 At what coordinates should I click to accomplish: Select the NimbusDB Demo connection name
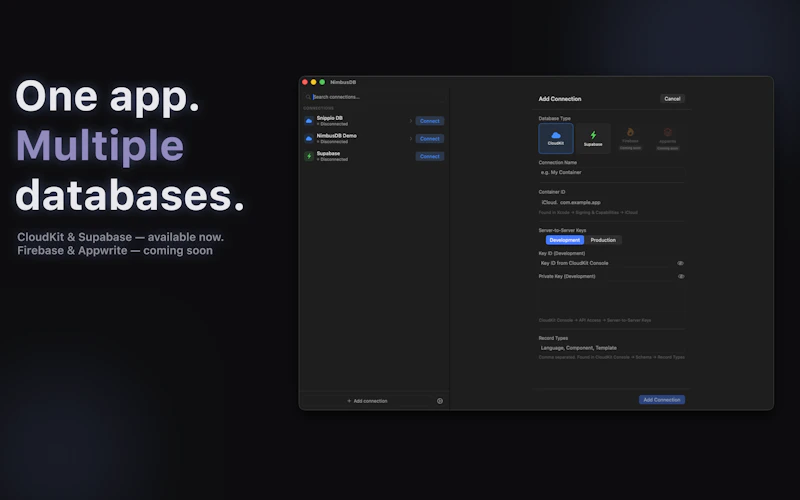pos(337,136)
